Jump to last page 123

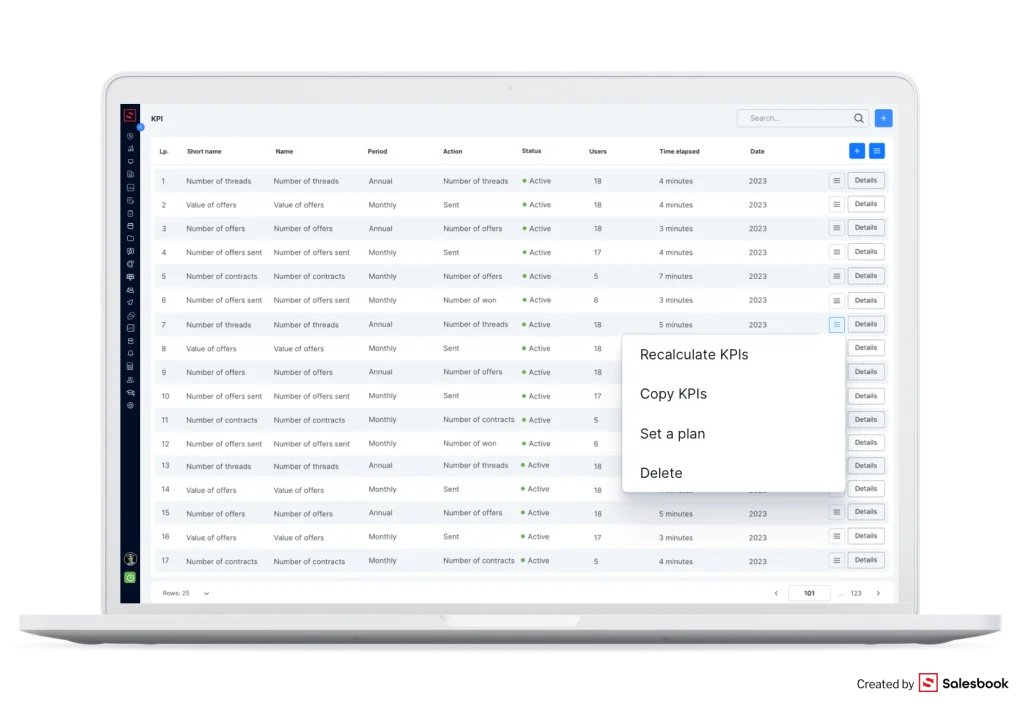tap(856, 593)
